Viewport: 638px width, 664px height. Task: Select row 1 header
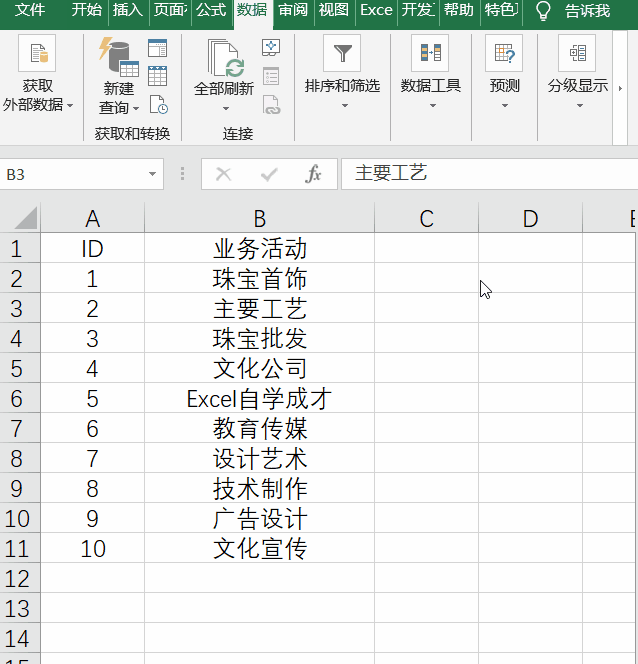20,248
